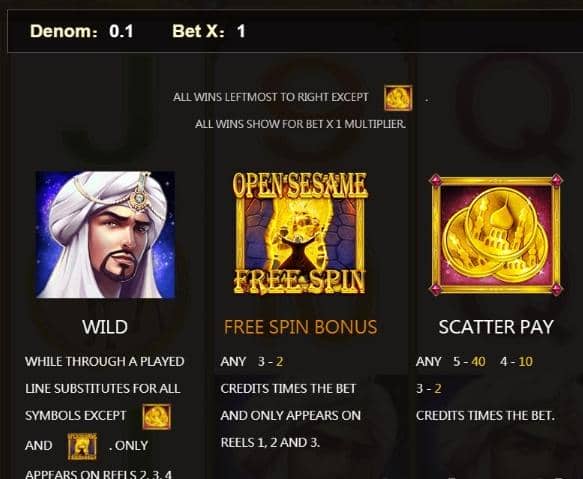583x479 pixels.
Task: Click the "ALL WINS SHOW FOR BET X 1" text
Action: pyautogui.click(x=300, y=124)
